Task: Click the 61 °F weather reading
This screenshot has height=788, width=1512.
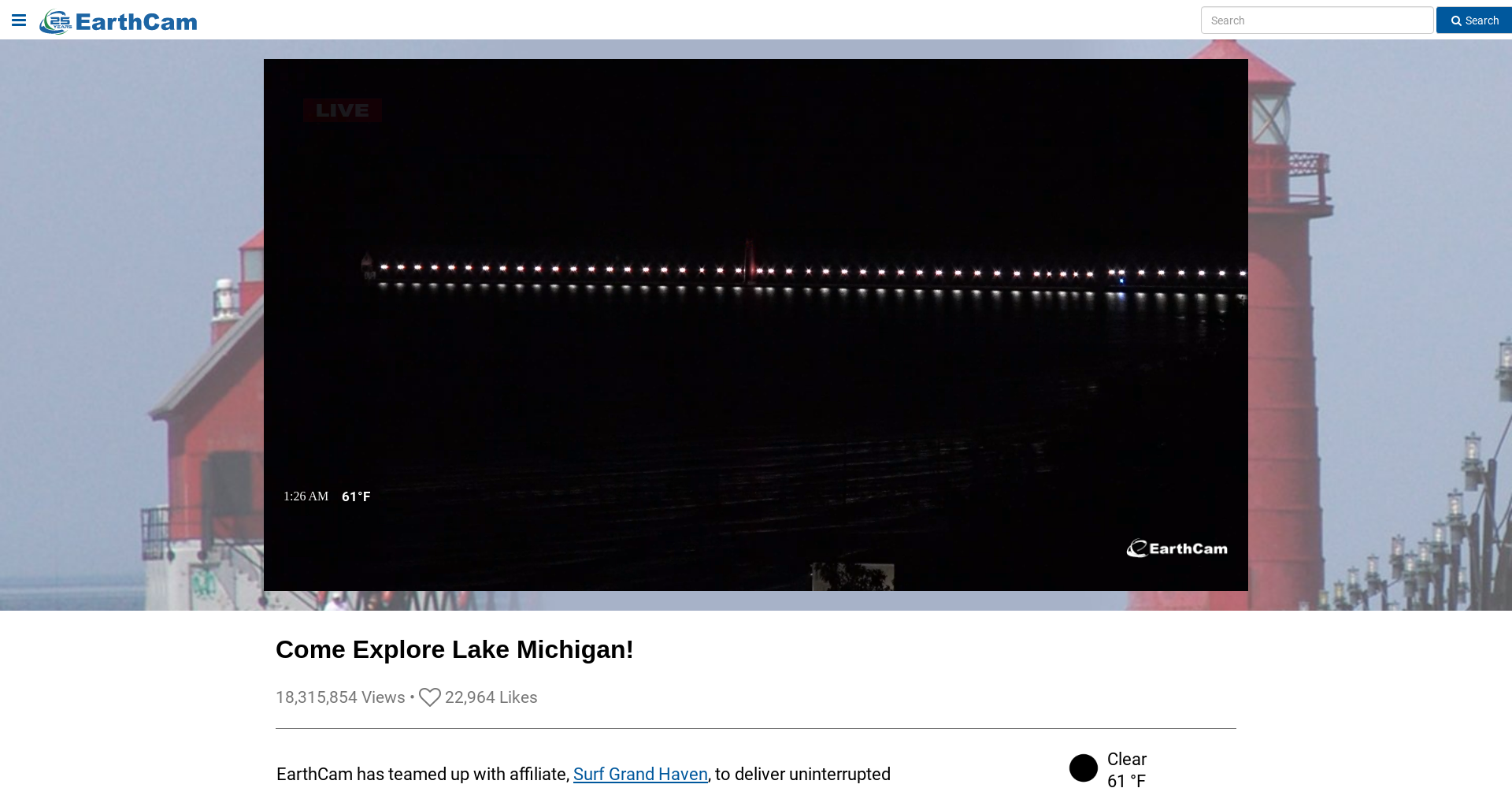Action: pyautogui.click(x=1126, y=781)
